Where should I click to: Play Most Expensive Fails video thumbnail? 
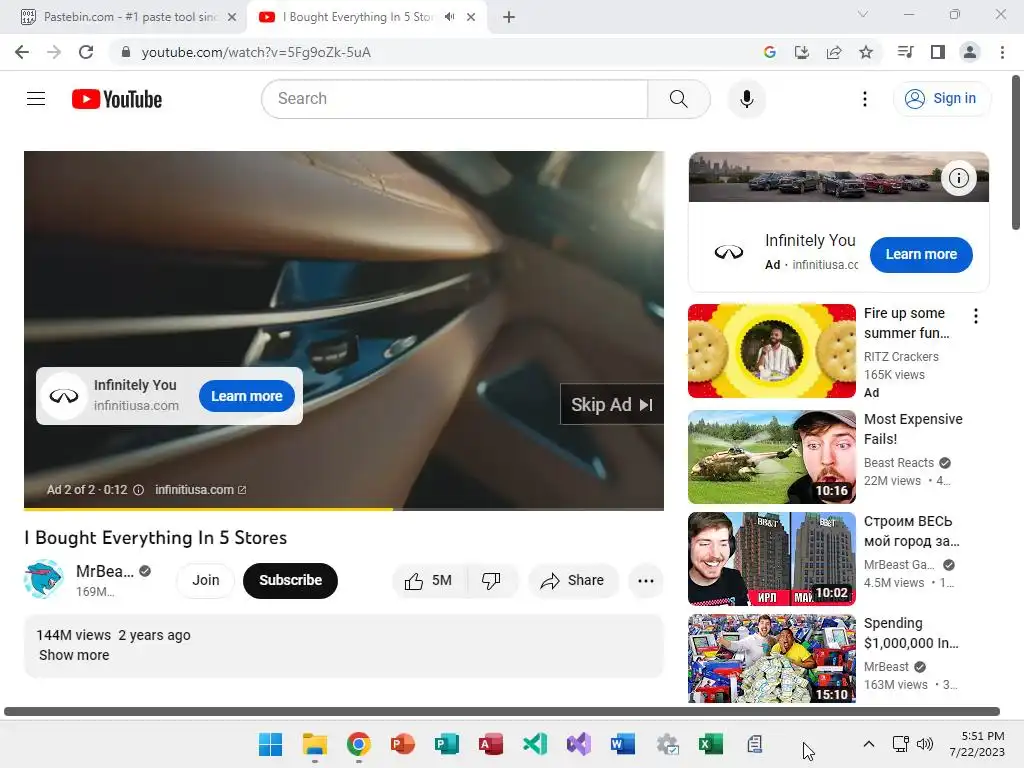pos(771,456)
